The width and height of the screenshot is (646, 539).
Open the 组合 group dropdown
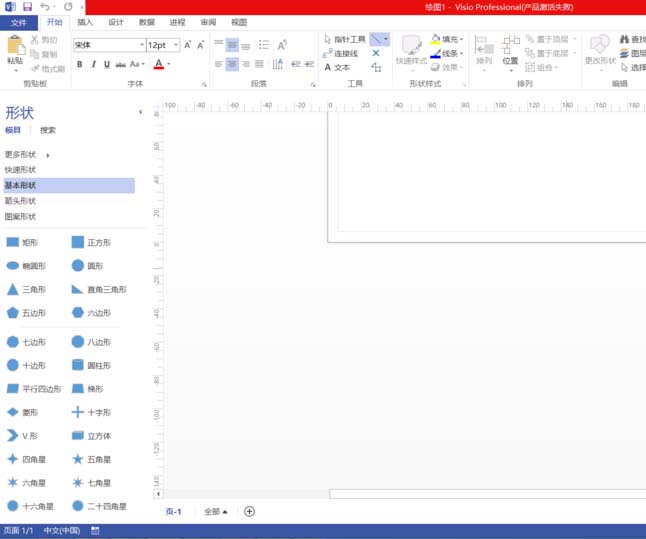542,67
